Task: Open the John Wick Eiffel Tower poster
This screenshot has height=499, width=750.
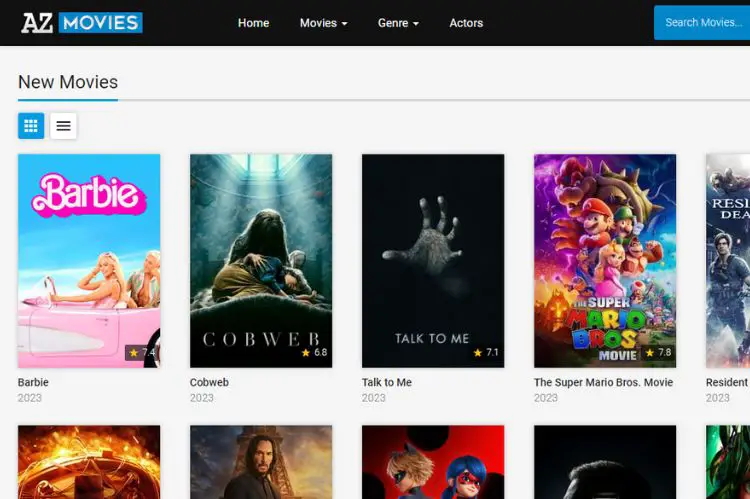Action: (x=261, y=462)
